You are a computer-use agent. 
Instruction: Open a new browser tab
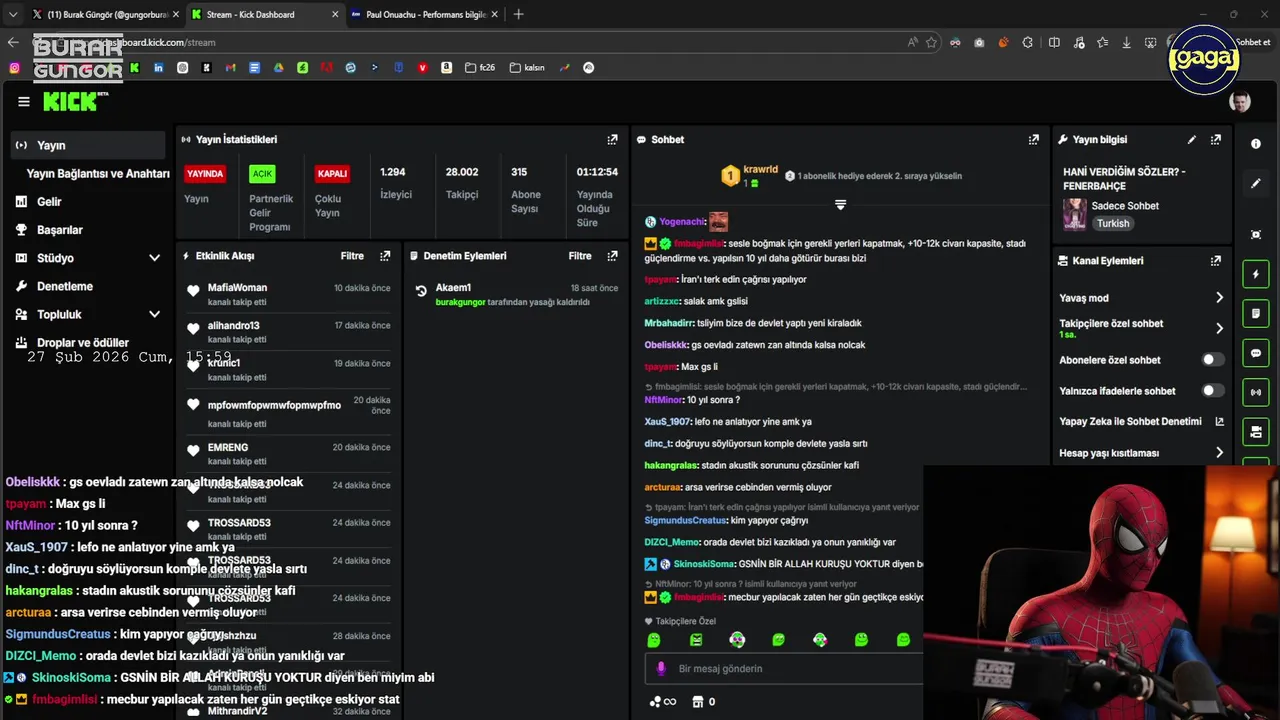click(518, 15)
